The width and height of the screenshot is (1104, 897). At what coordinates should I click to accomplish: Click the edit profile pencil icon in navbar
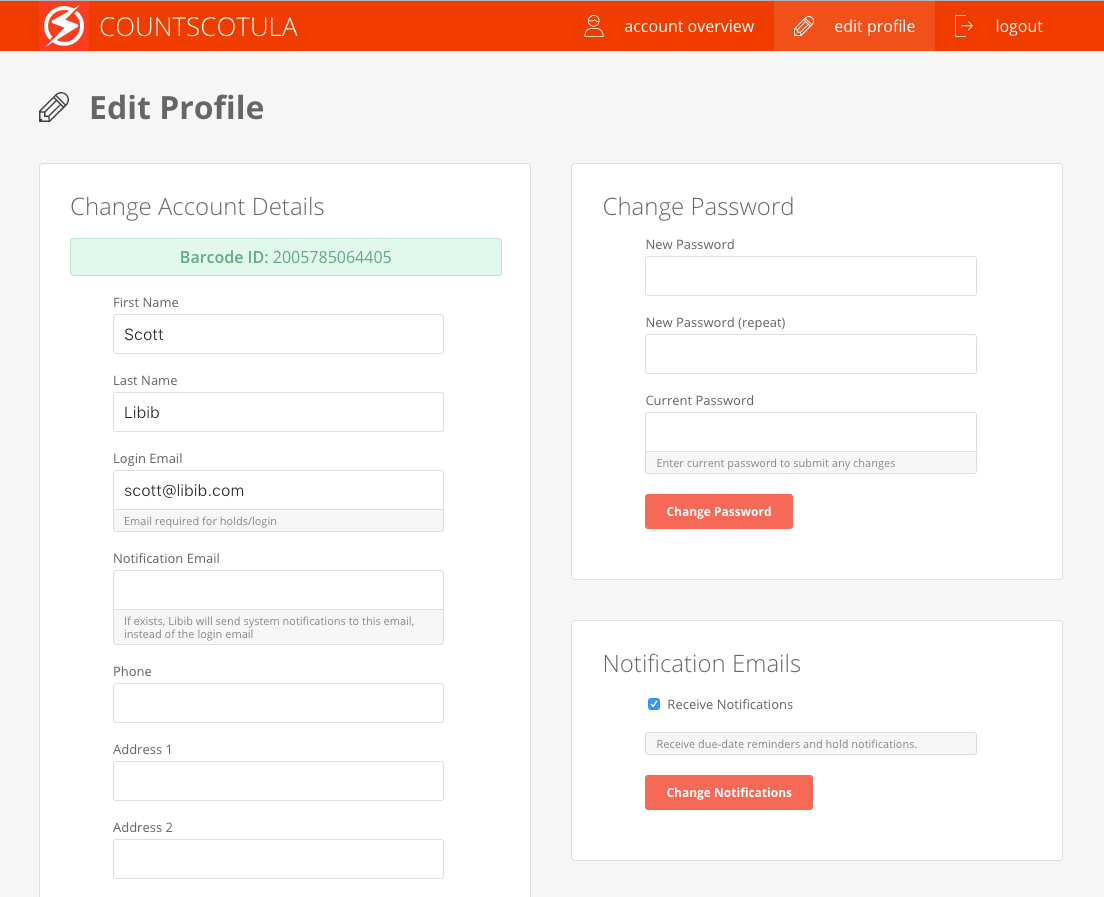pos(804,26)
